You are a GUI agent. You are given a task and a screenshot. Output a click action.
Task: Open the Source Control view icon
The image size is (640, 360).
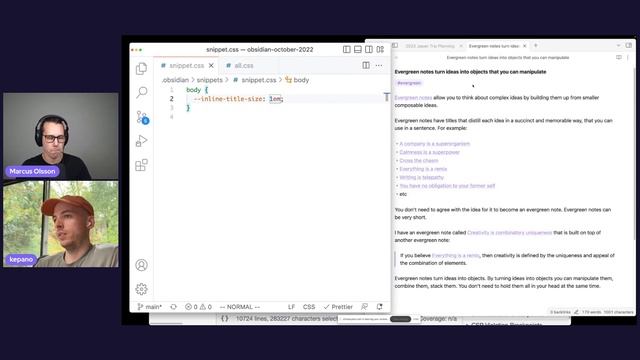(142, 117)
